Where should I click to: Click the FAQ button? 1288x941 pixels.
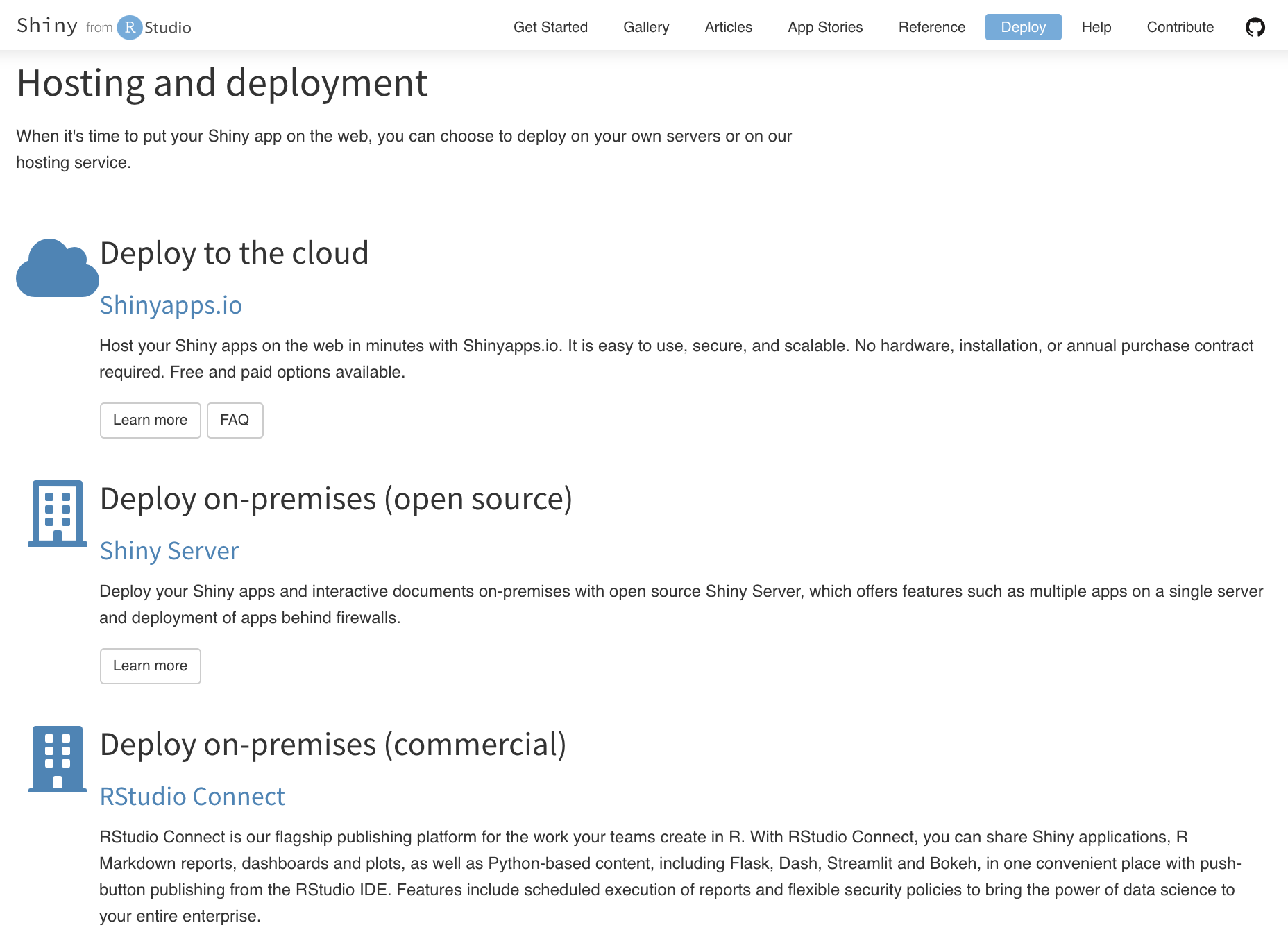235,420
